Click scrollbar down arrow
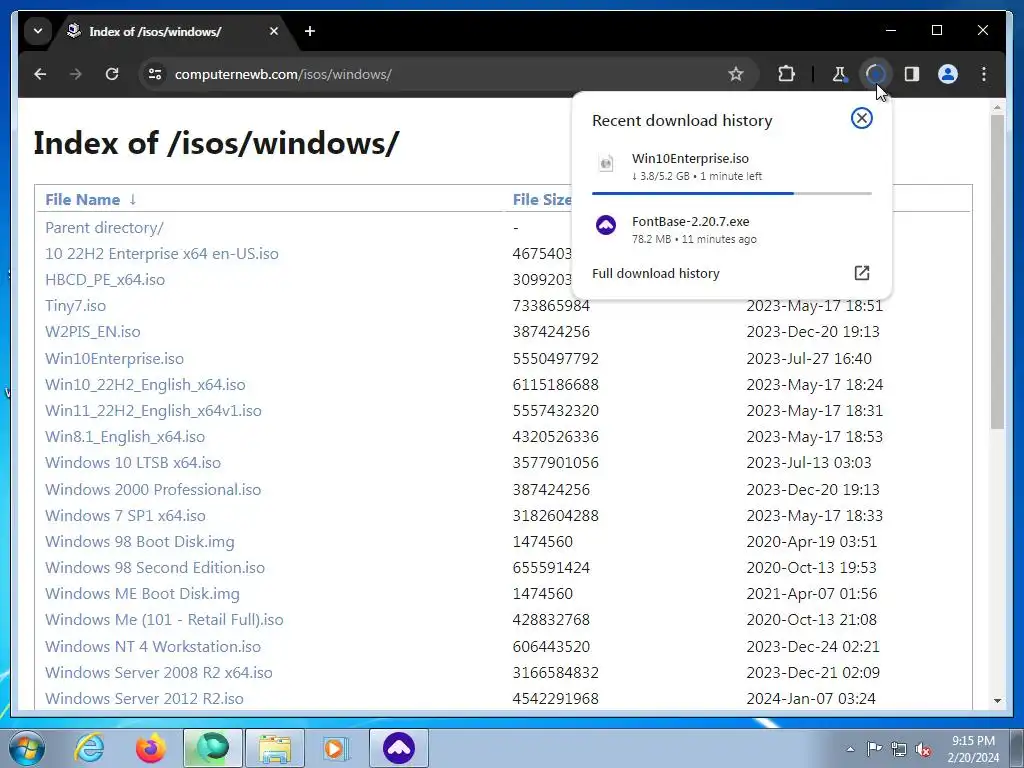 click(x=997, y=701)
